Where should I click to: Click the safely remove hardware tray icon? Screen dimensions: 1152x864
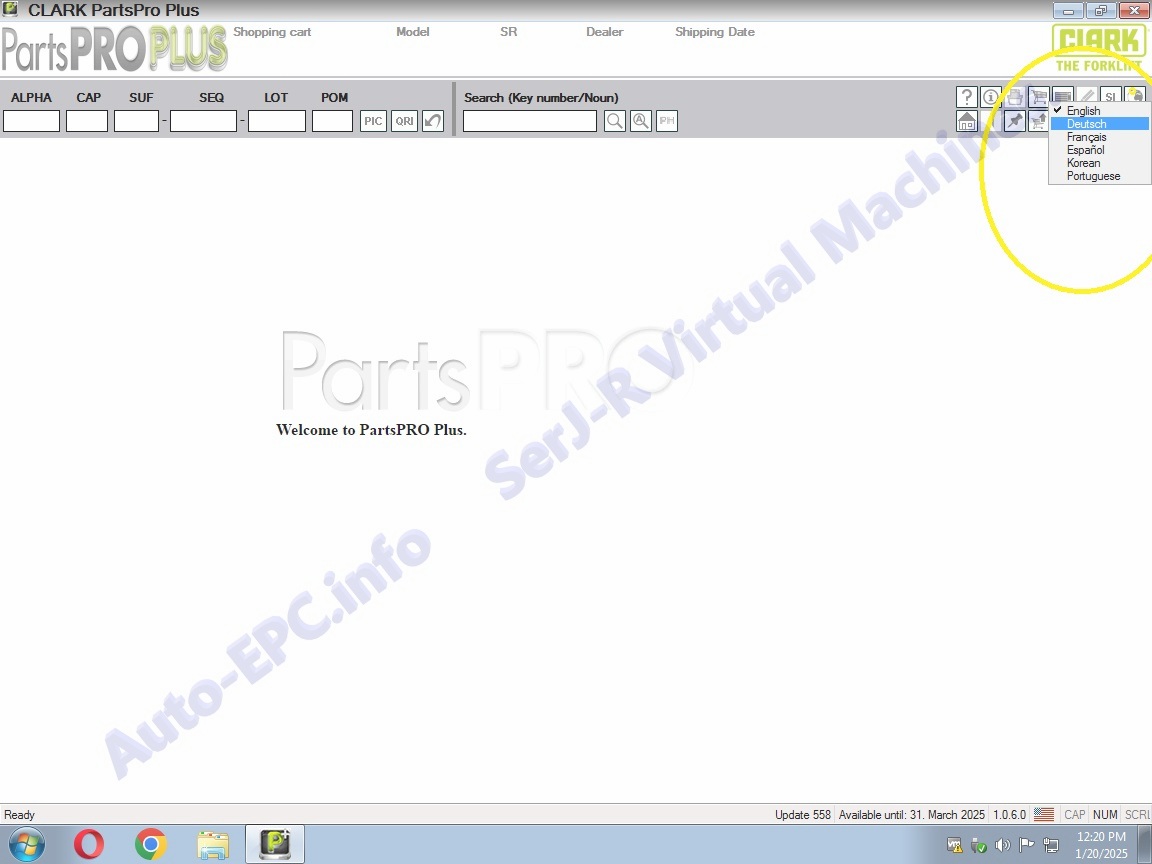(978, 846)
